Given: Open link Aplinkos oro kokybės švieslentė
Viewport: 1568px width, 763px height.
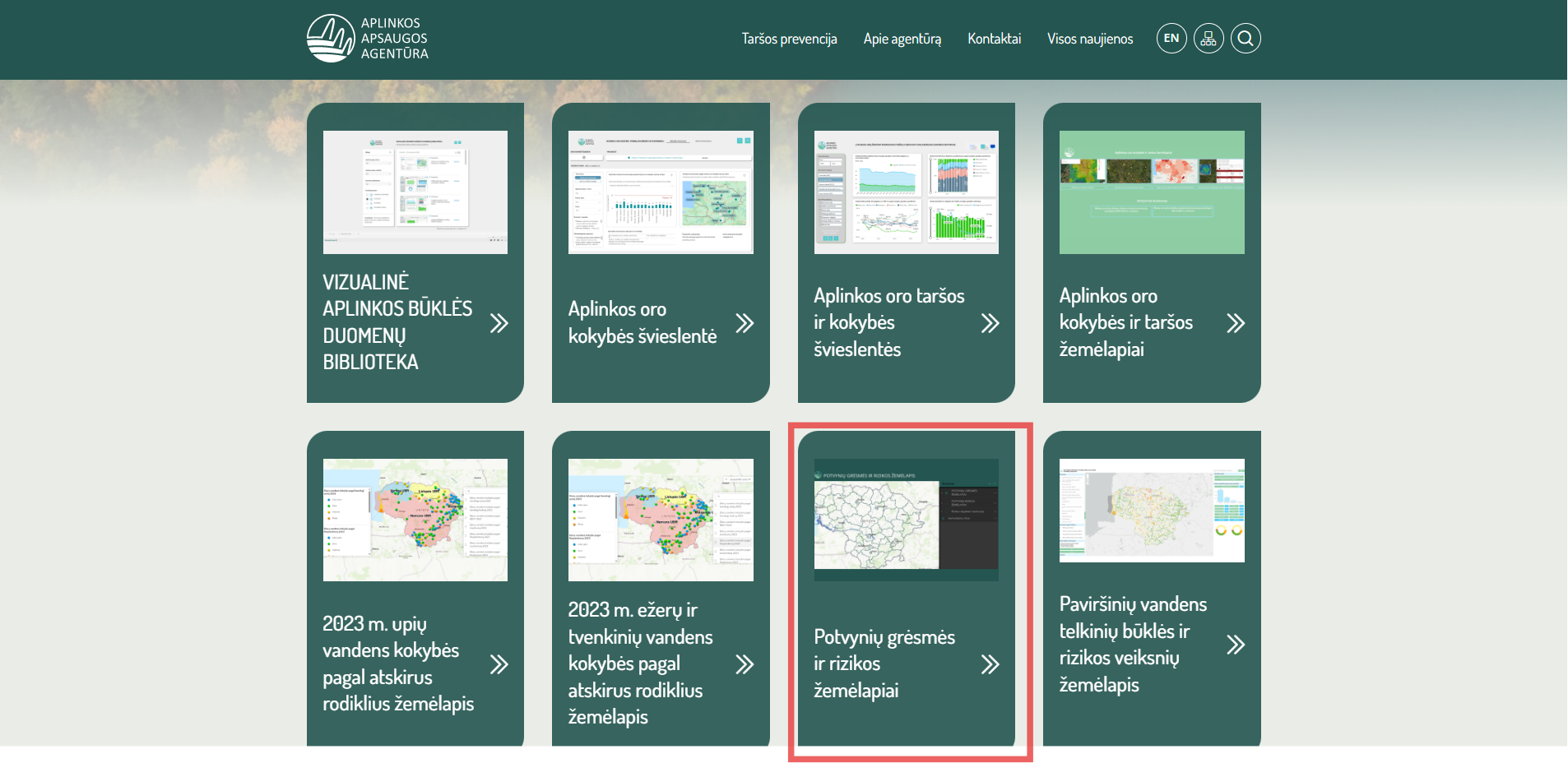Looking at the screenshot, I should point(643,322).
